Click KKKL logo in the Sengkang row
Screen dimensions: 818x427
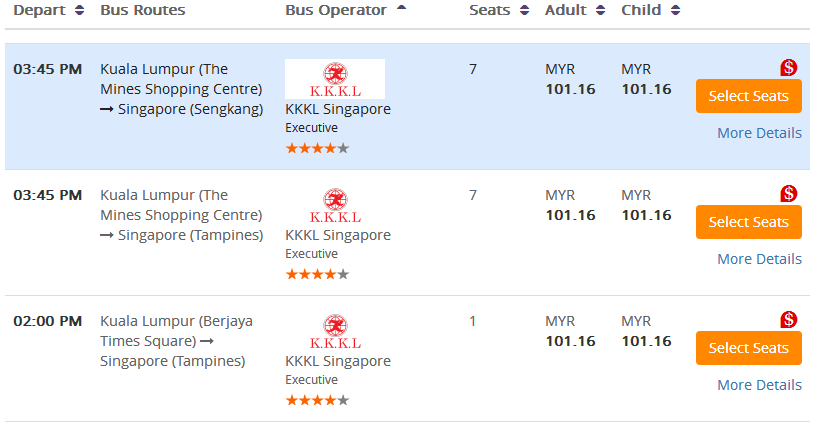coord(335,79)
